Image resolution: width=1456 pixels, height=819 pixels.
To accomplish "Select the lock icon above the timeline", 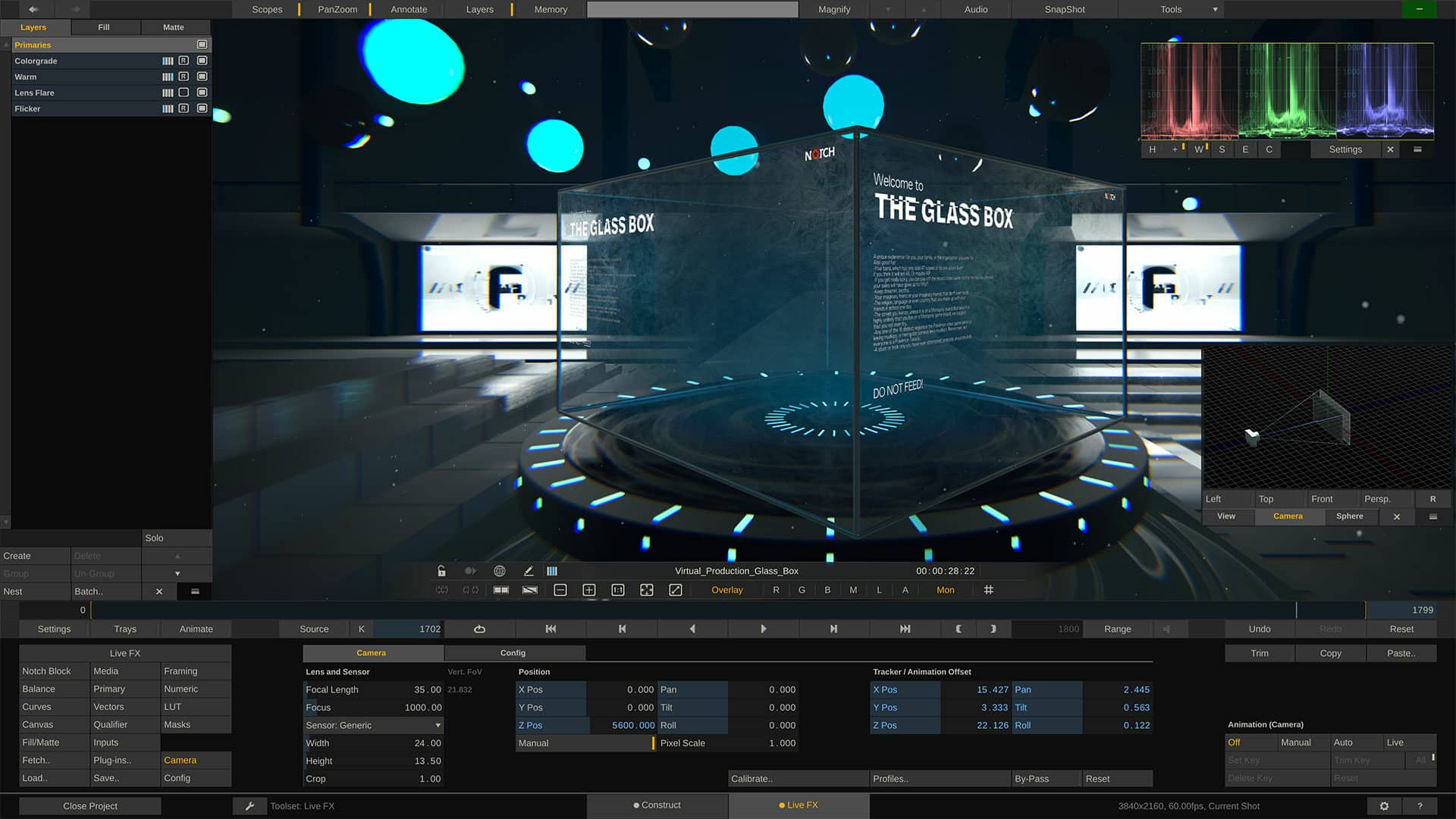I will point(441,571).
